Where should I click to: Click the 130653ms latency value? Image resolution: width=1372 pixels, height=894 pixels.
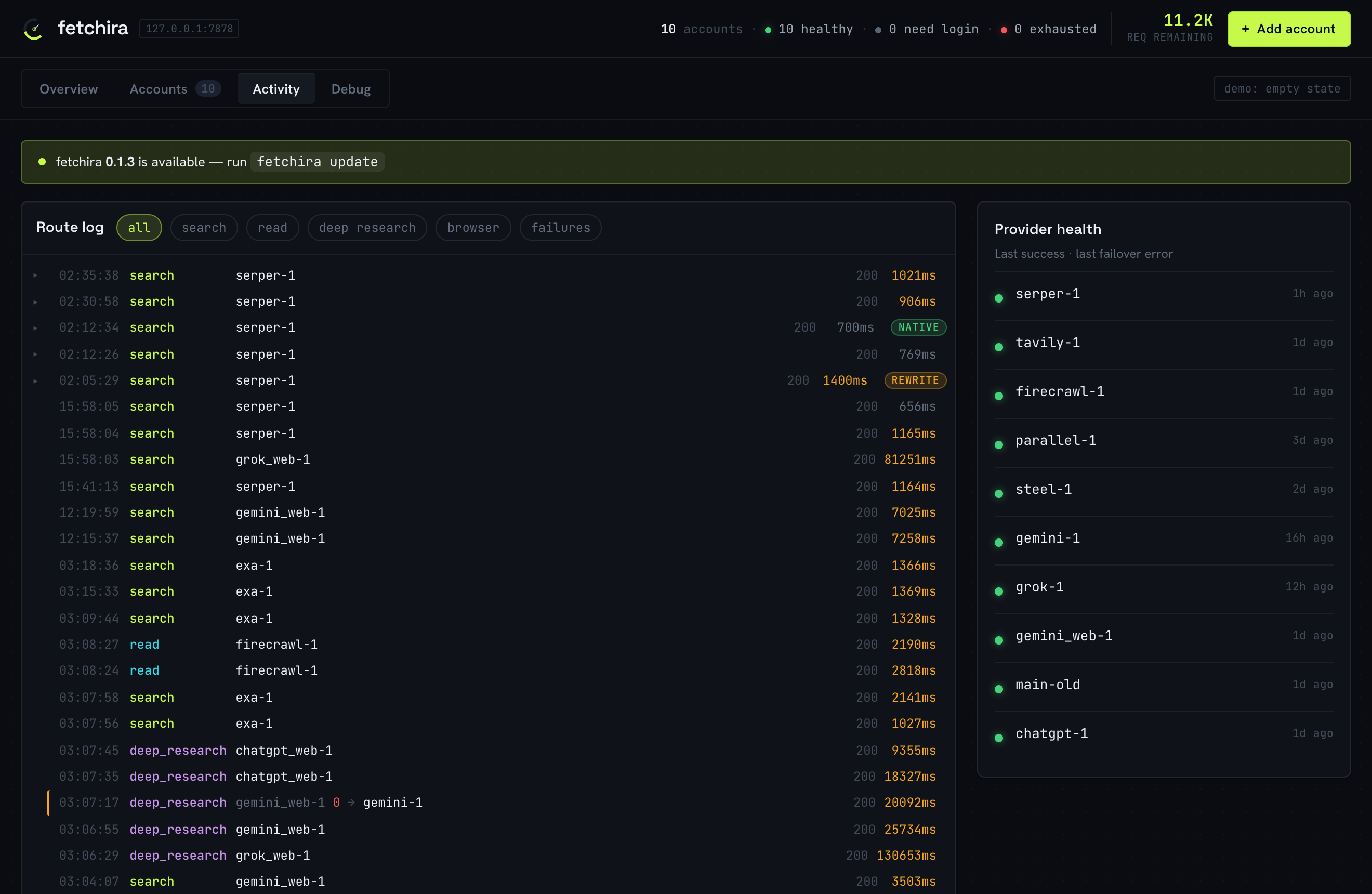[x=906, y=856]
